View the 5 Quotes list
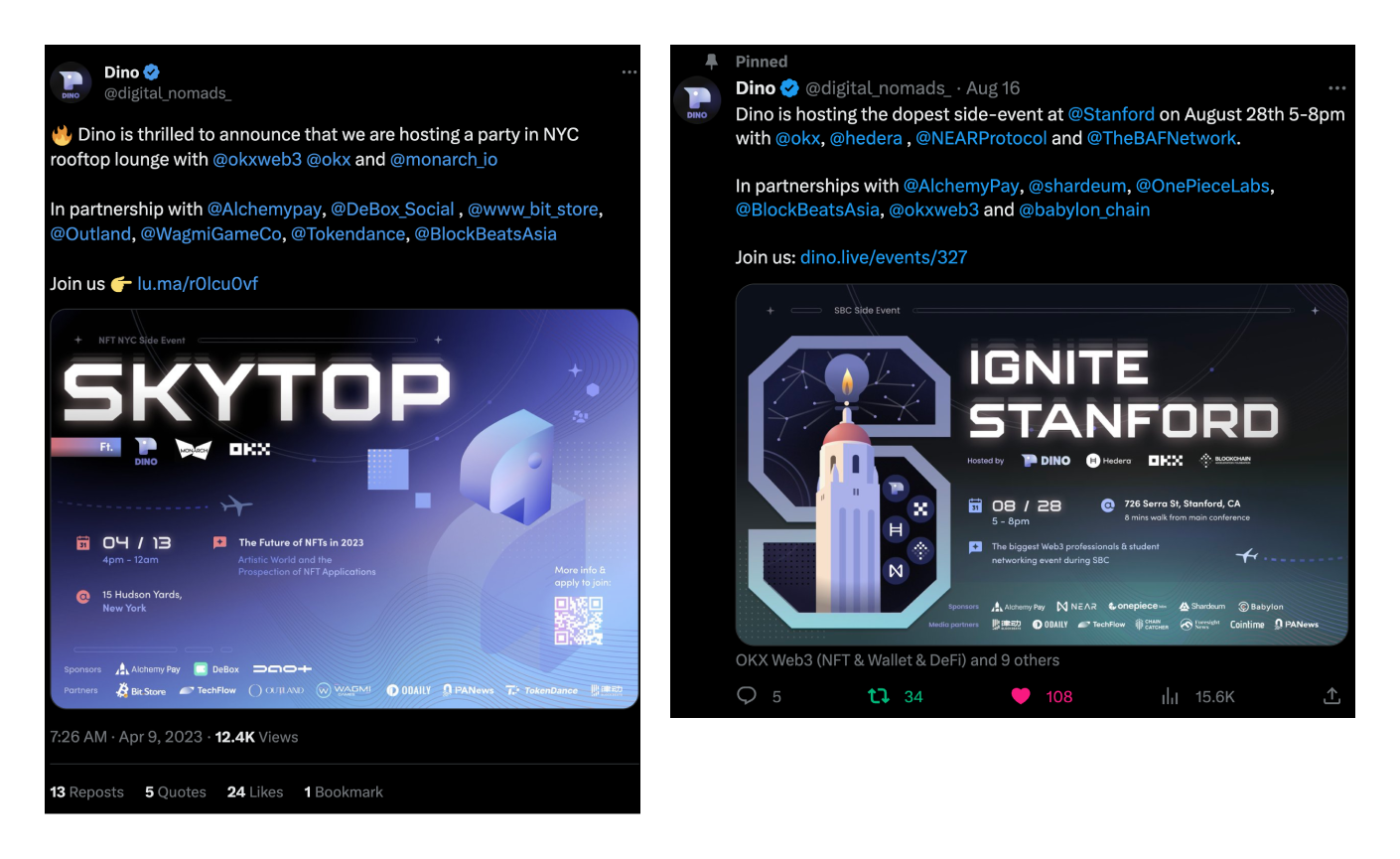Viewport: 1400px width, 859px height. click(176, 791)
